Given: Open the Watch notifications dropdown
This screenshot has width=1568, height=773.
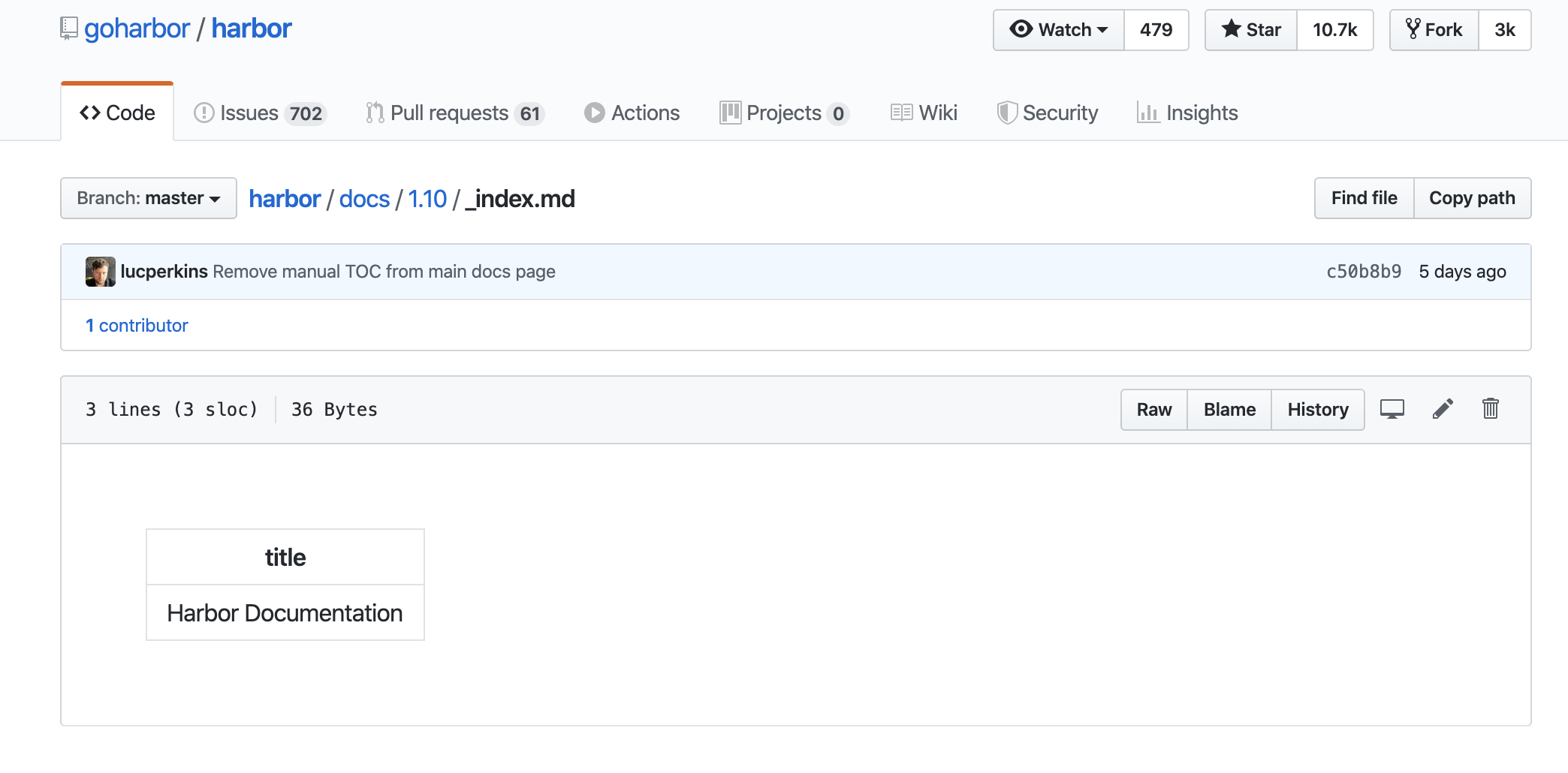Looking at the screenshot, I should tap(1058, 29).
